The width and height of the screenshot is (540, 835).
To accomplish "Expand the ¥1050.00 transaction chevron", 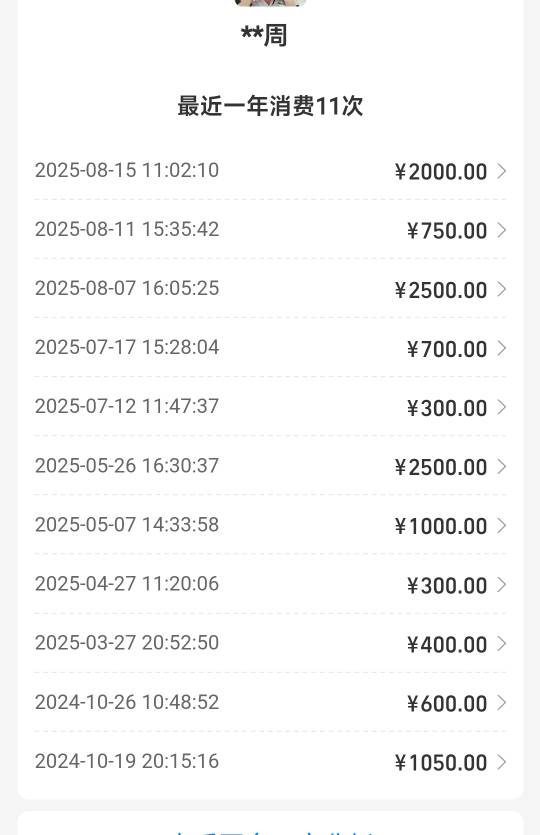I will [501, 762].
